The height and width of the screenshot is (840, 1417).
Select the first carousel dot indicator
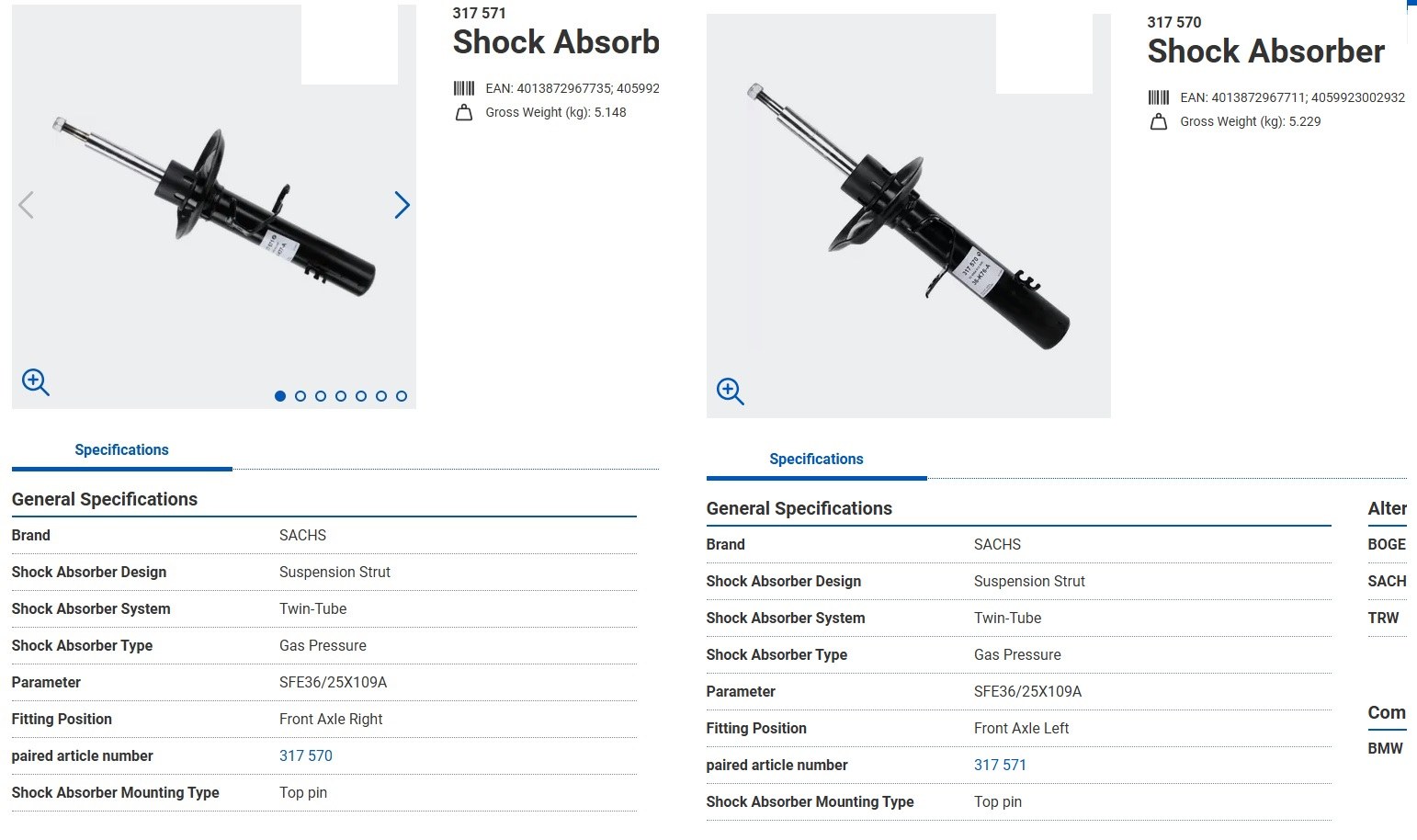tap(280, 396)
